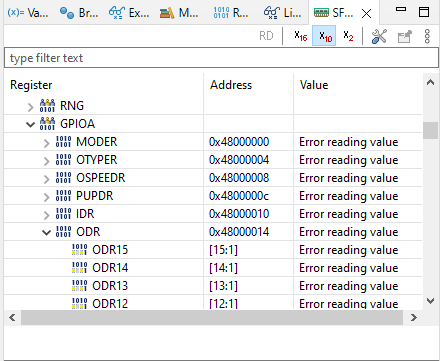Open the Registers tab
This screenshot has height=361, width=440.
click(x=231, y=13)
